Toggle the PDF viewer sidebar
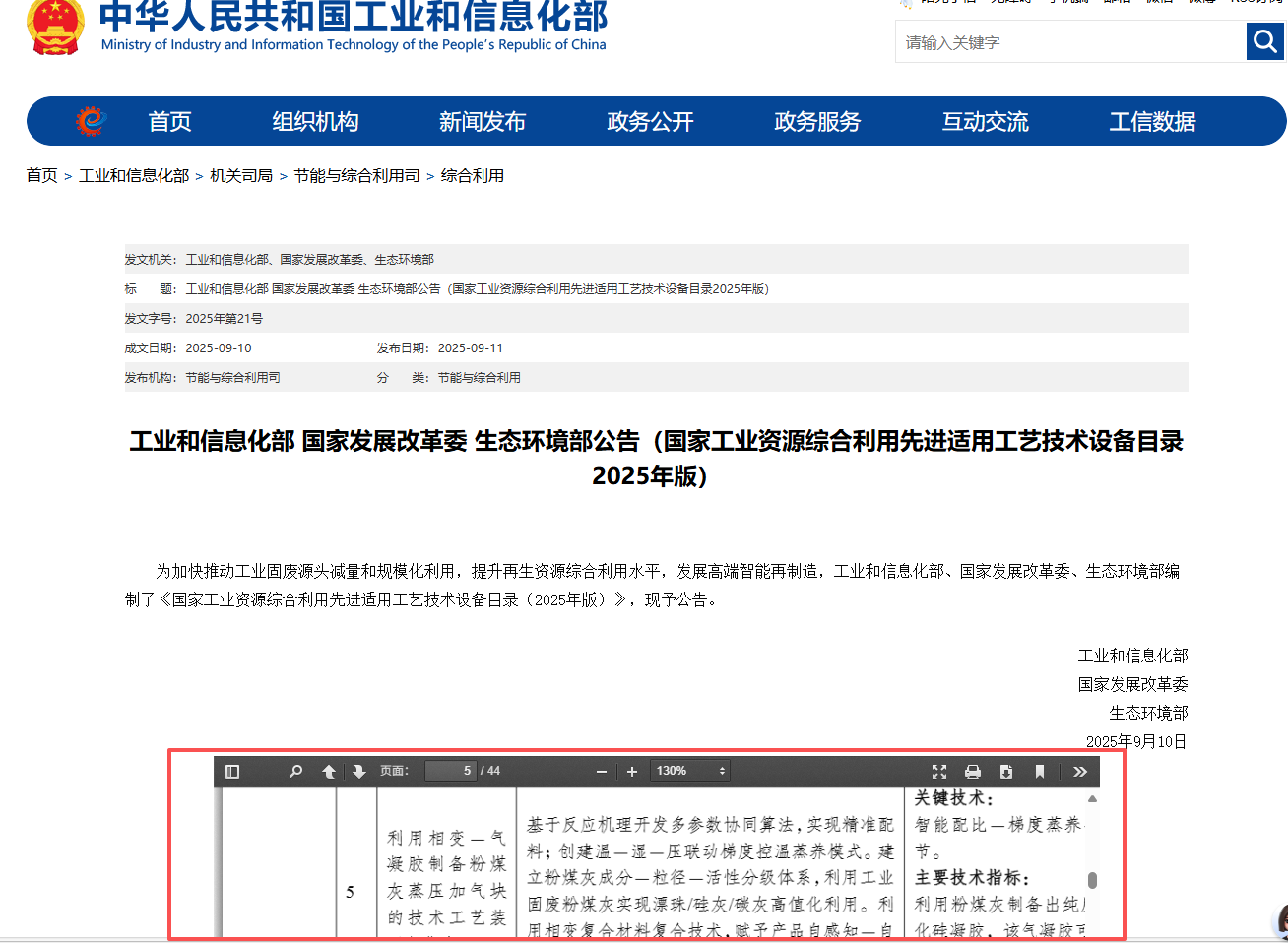Image resolution: width=1288 pixels, height=943 pixels. tap(232, 772)
